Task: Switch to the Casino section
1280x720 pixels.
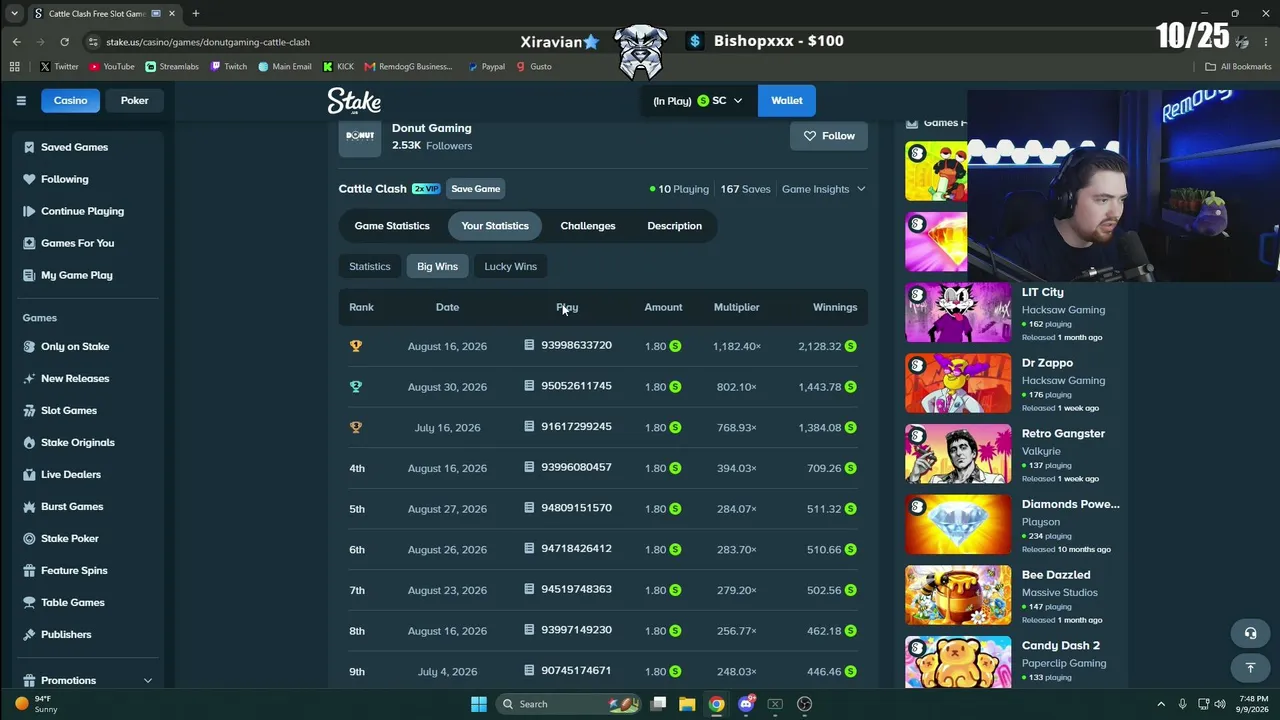Action: click(70, 100)
